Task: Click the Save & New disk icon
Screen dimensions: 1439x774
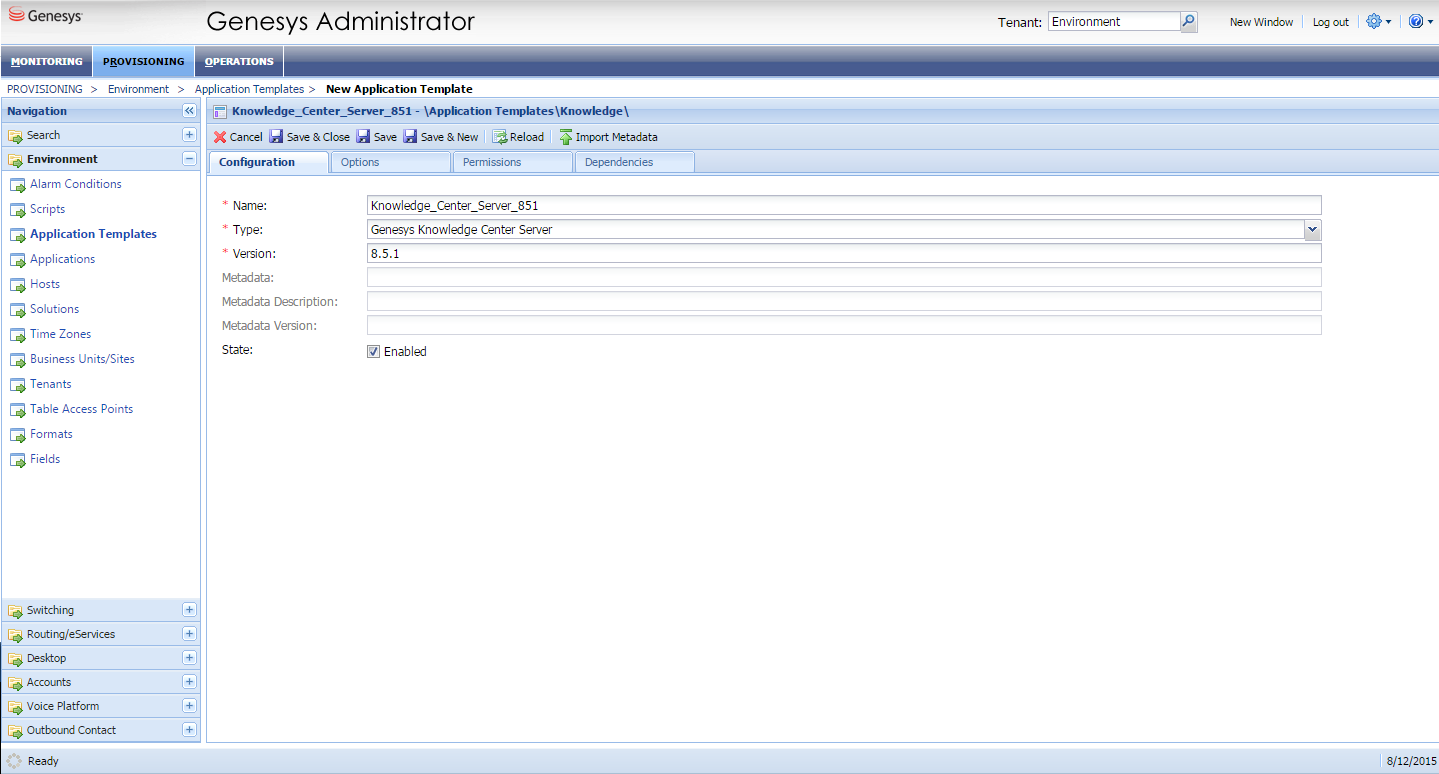Action: (x=410, y=137)
